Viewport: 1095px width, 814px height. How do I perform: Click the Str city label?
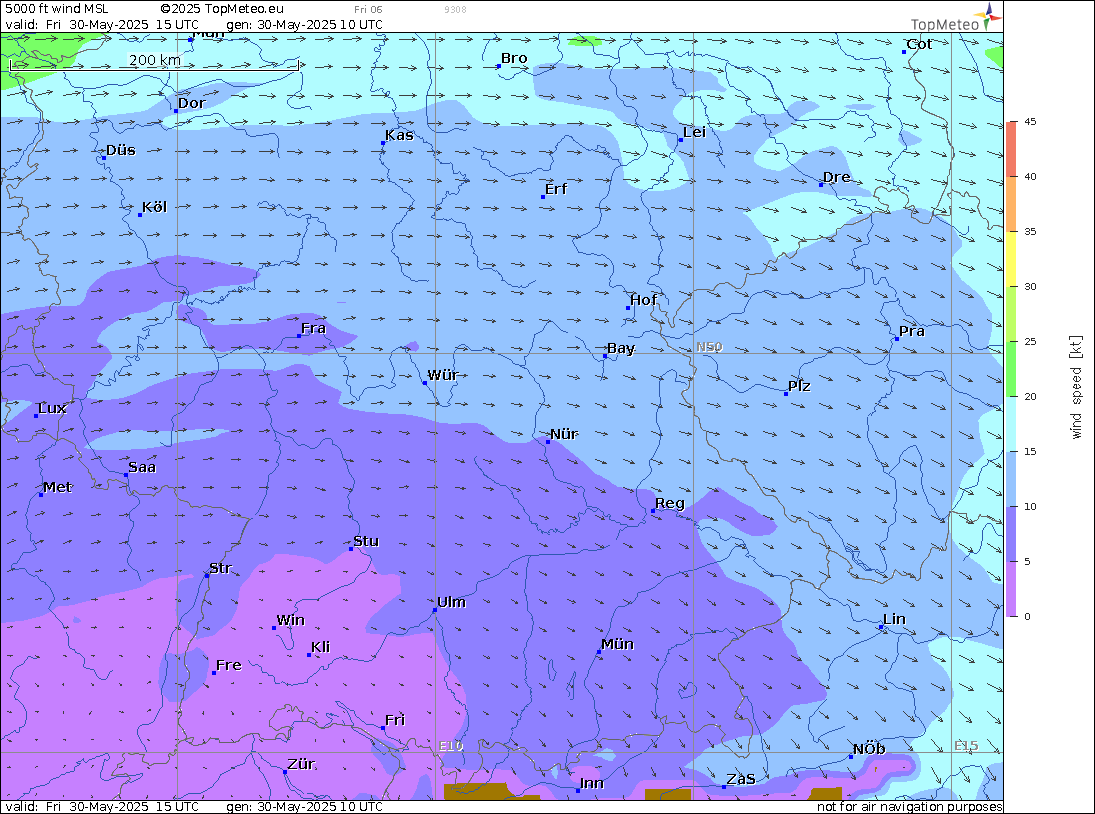pyautogui.click(x=220, y=568)
